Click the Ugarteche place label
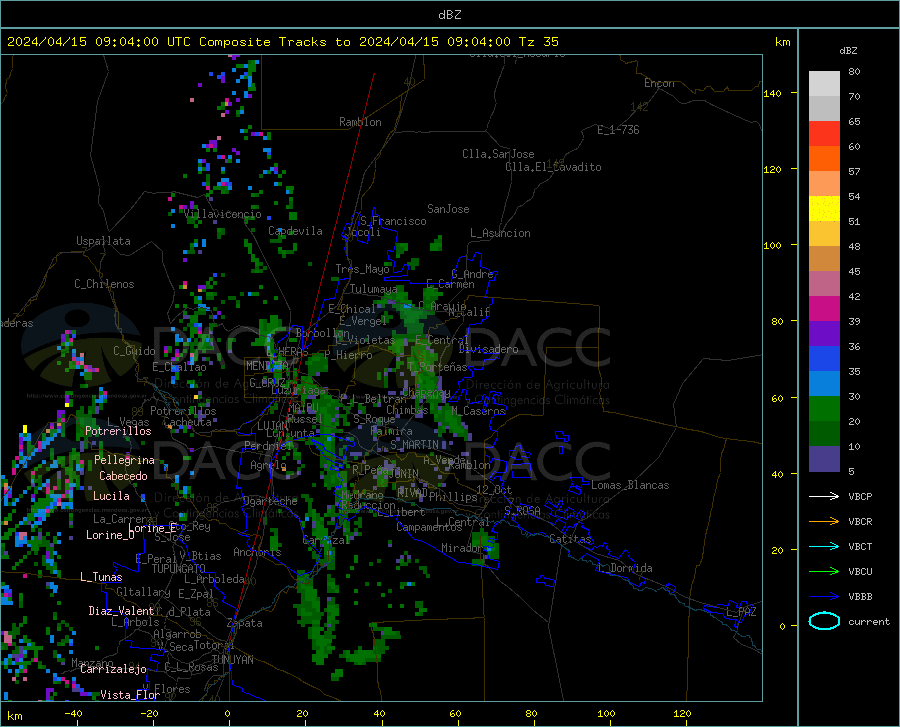Image resolution: width=900 pixels, height=727 pixels. coord(270,501)
